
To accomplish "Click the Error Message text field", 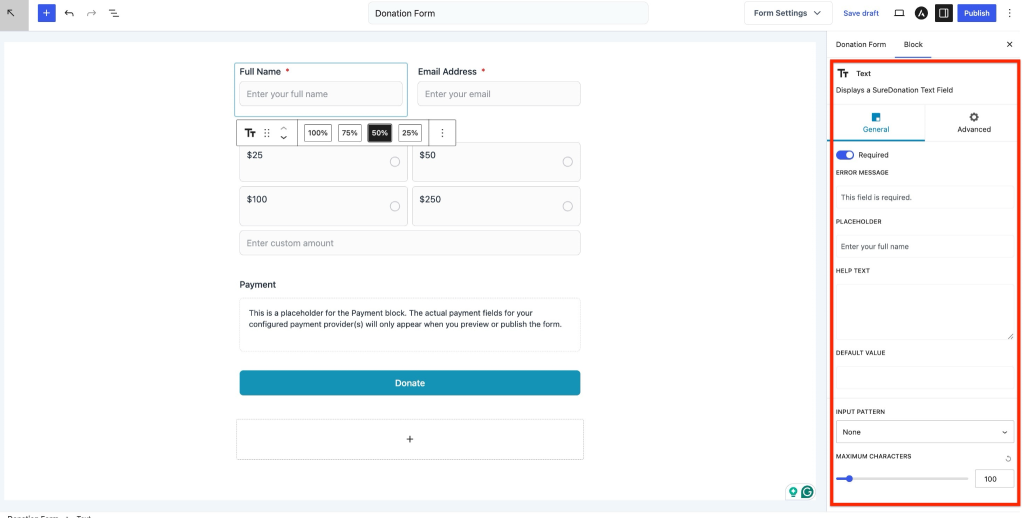I will coord(925,197).
